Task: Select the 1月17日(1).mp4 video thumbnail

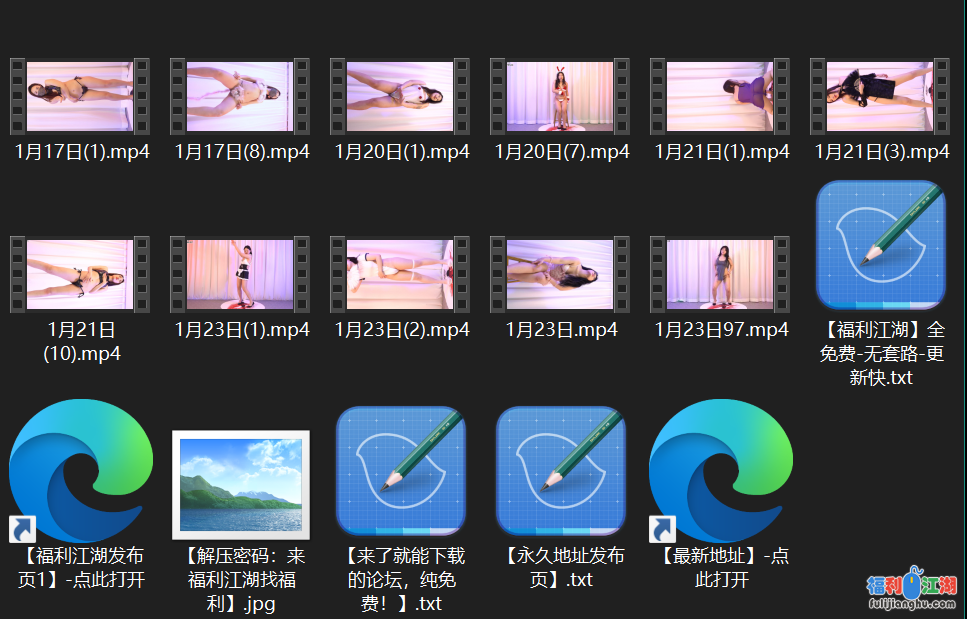Action: [80, 96]
